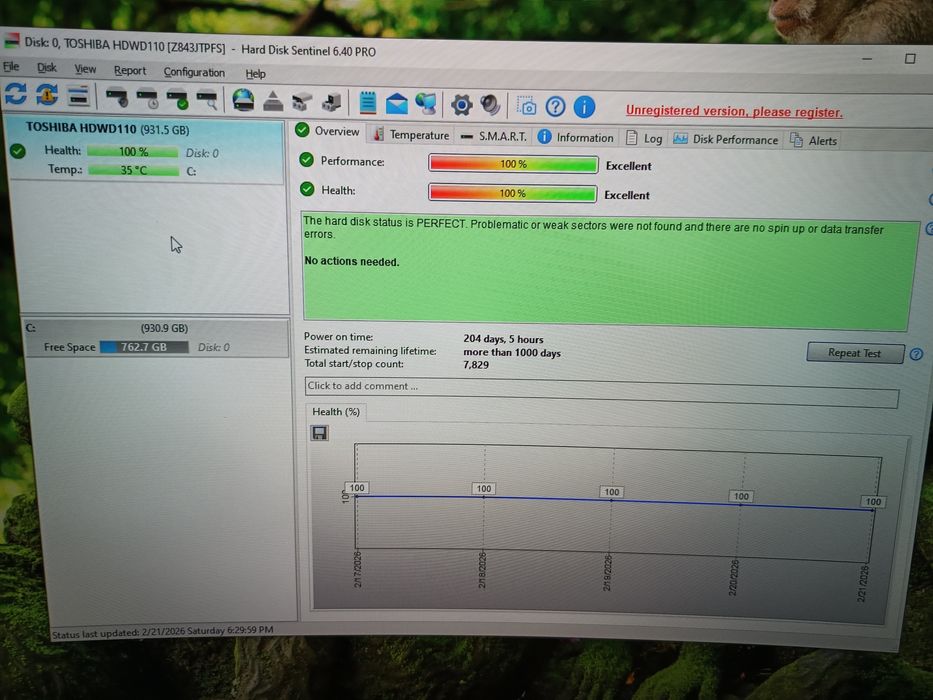Click the camera screenshot icon
Image resolution: width=933 pixels, height=700 pixels.
tap(526, 106)
